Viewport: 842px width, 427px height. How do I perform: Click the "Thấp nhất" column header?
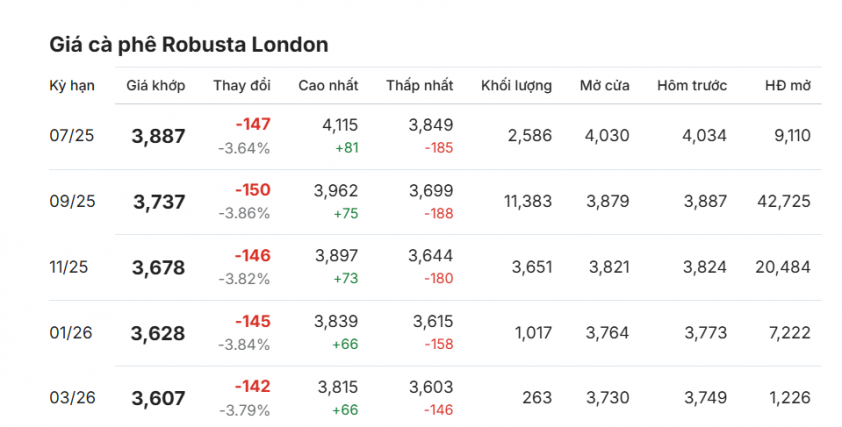[420, 85]
